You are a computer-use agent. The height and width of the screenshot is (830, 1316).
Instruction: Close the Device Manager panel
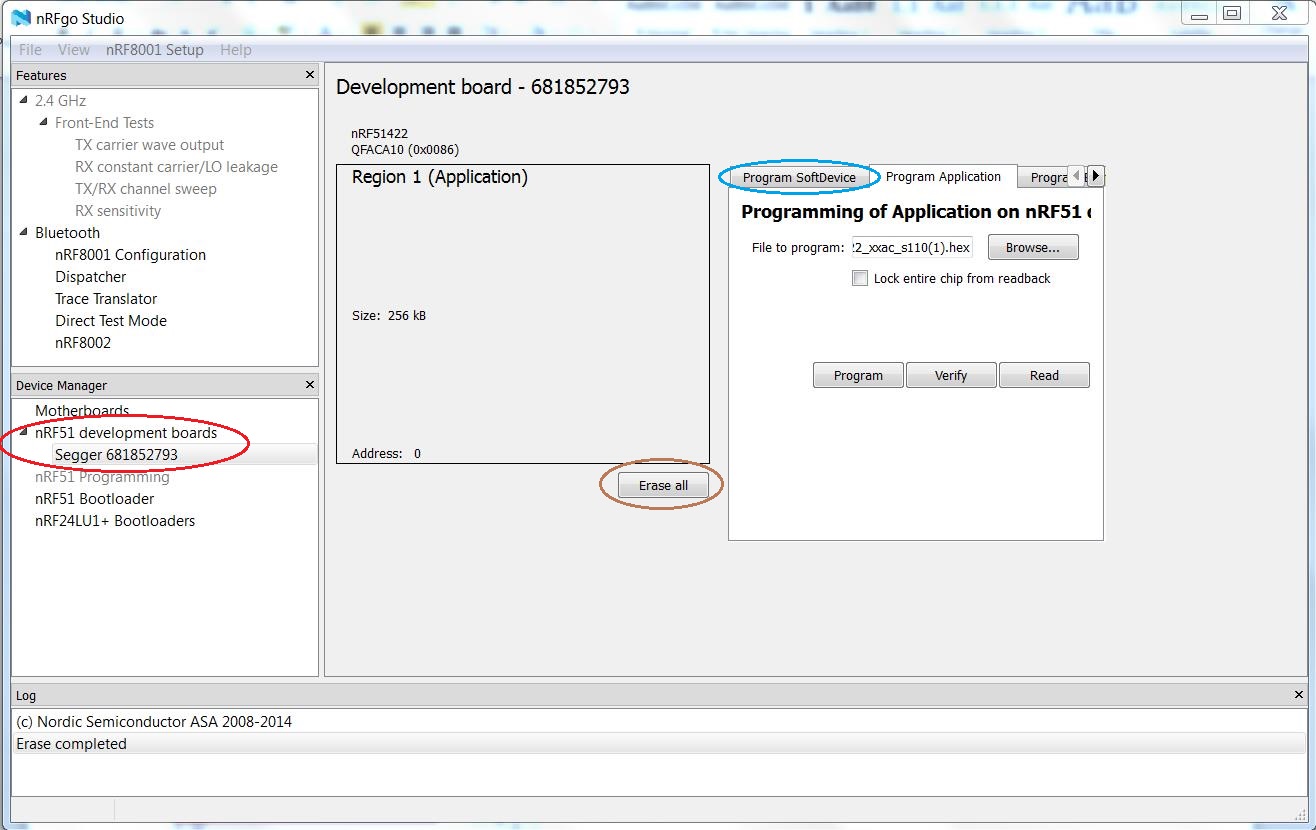(x=309, y=385)
